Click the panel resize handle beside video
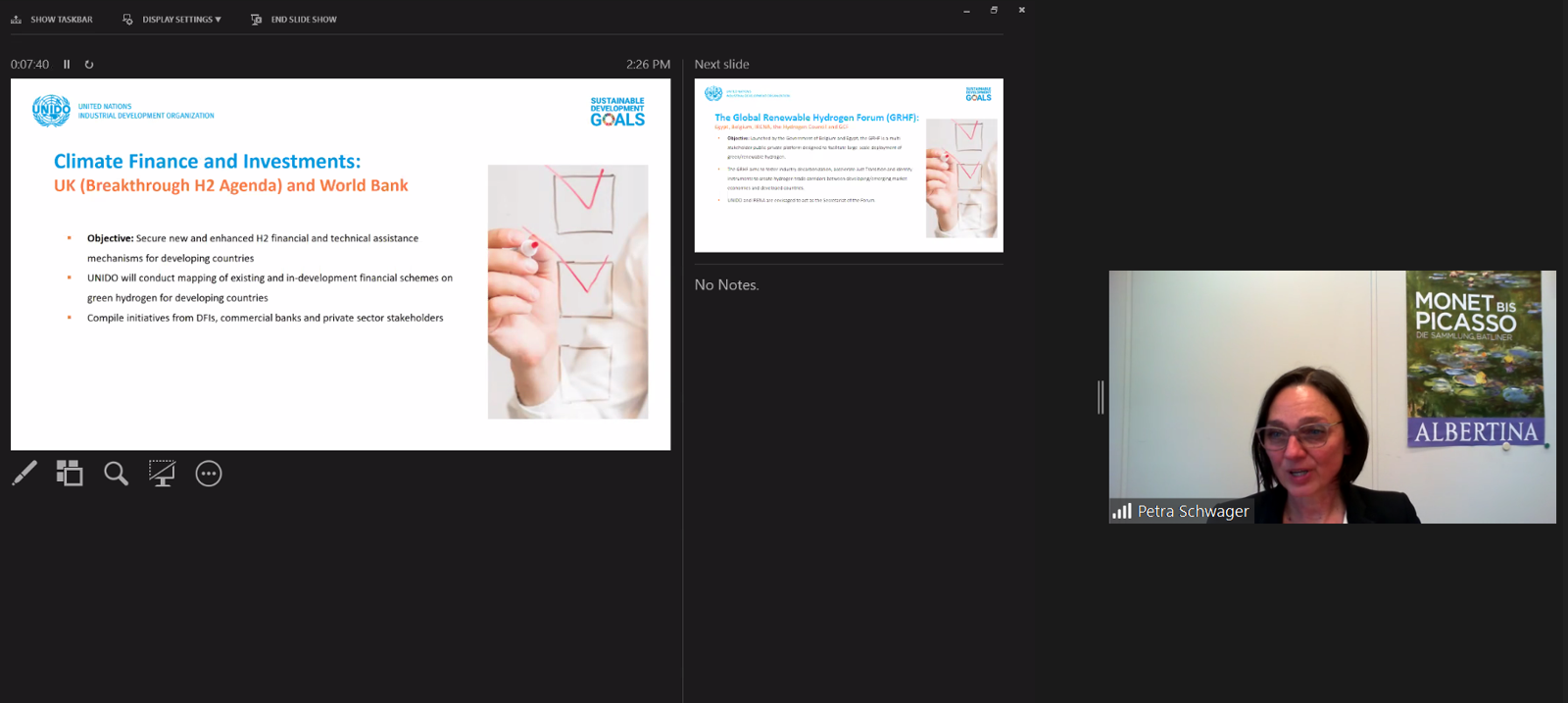Screen dimensions: 1568x703 [x=1101, y=397]
